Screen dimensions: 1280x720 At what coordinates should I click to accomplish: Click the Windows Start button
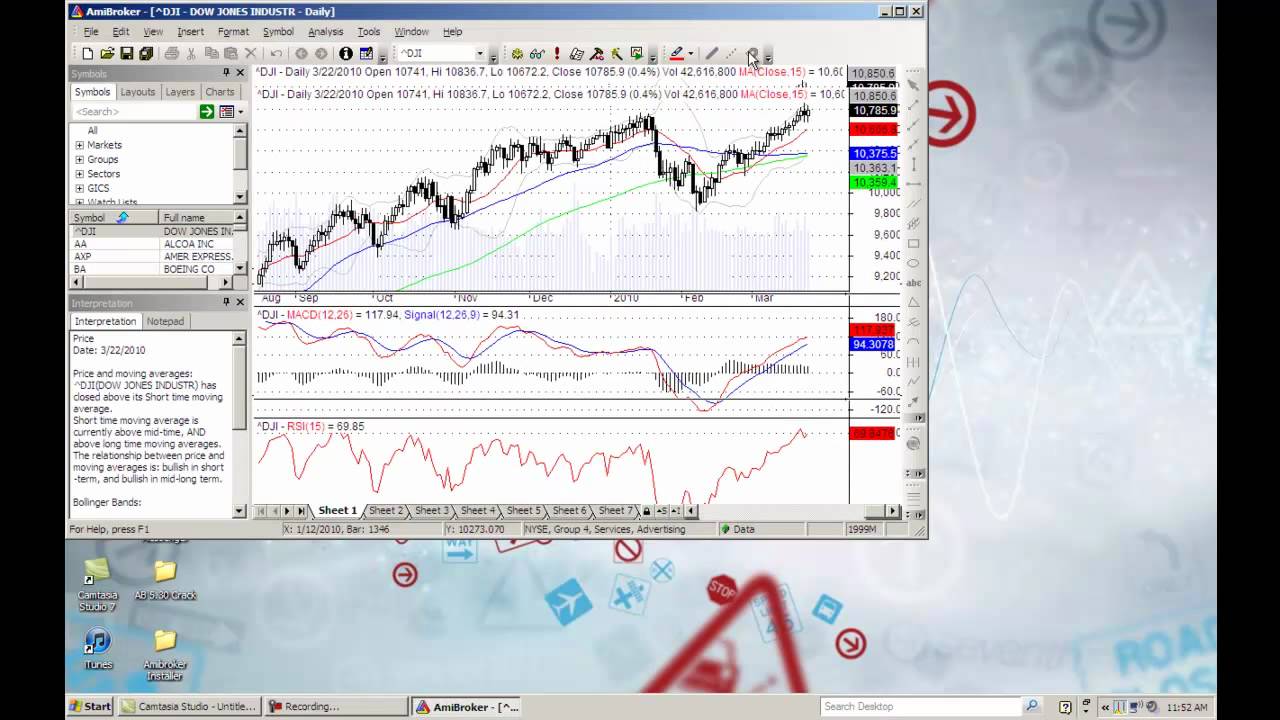90,706
